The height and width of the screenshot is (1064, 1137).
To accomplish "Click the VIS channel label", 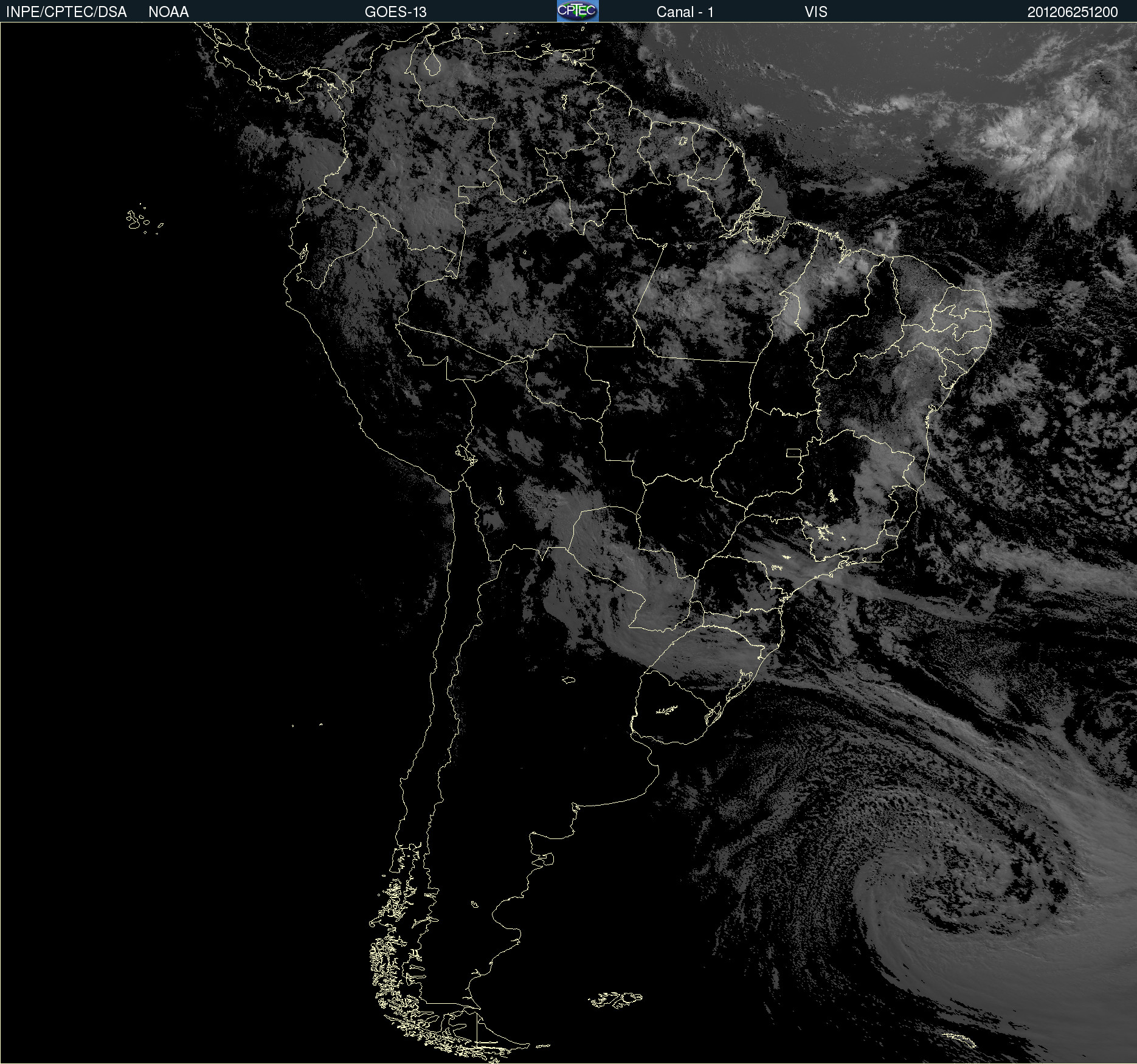I will pyautogui.click(x=816, y=12).
